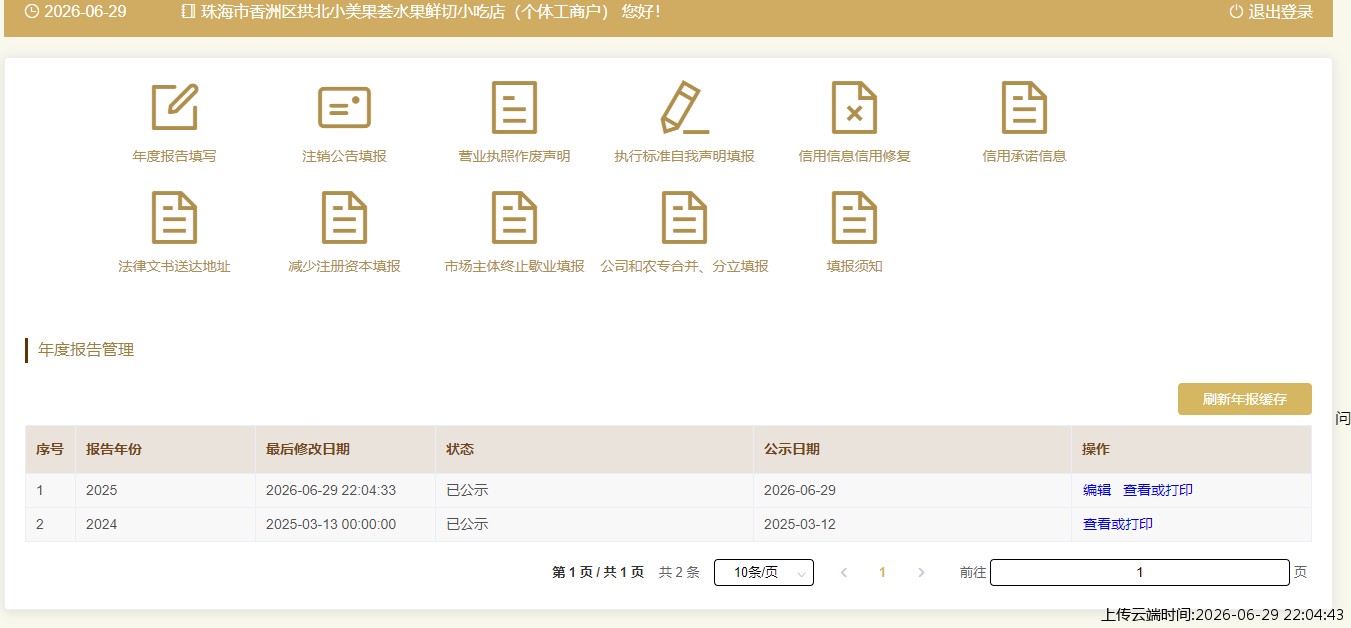Open 查看或打印 for 2024 report

pyautogui.click(x=1118, y=524)
